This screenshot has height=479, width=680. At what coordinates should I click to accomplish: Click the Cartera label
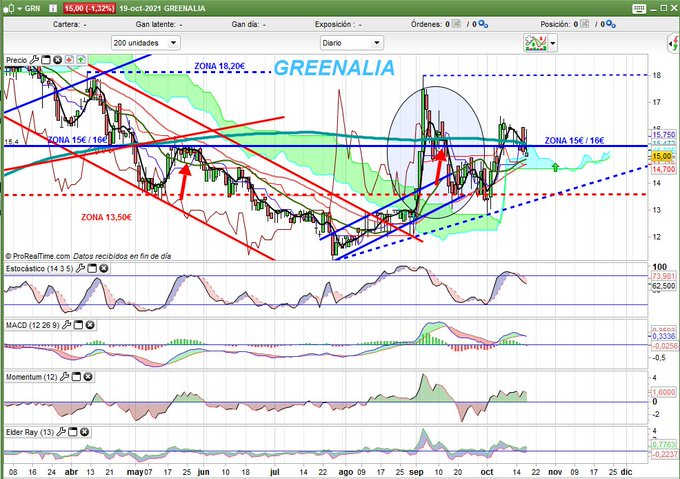(66, 25)
